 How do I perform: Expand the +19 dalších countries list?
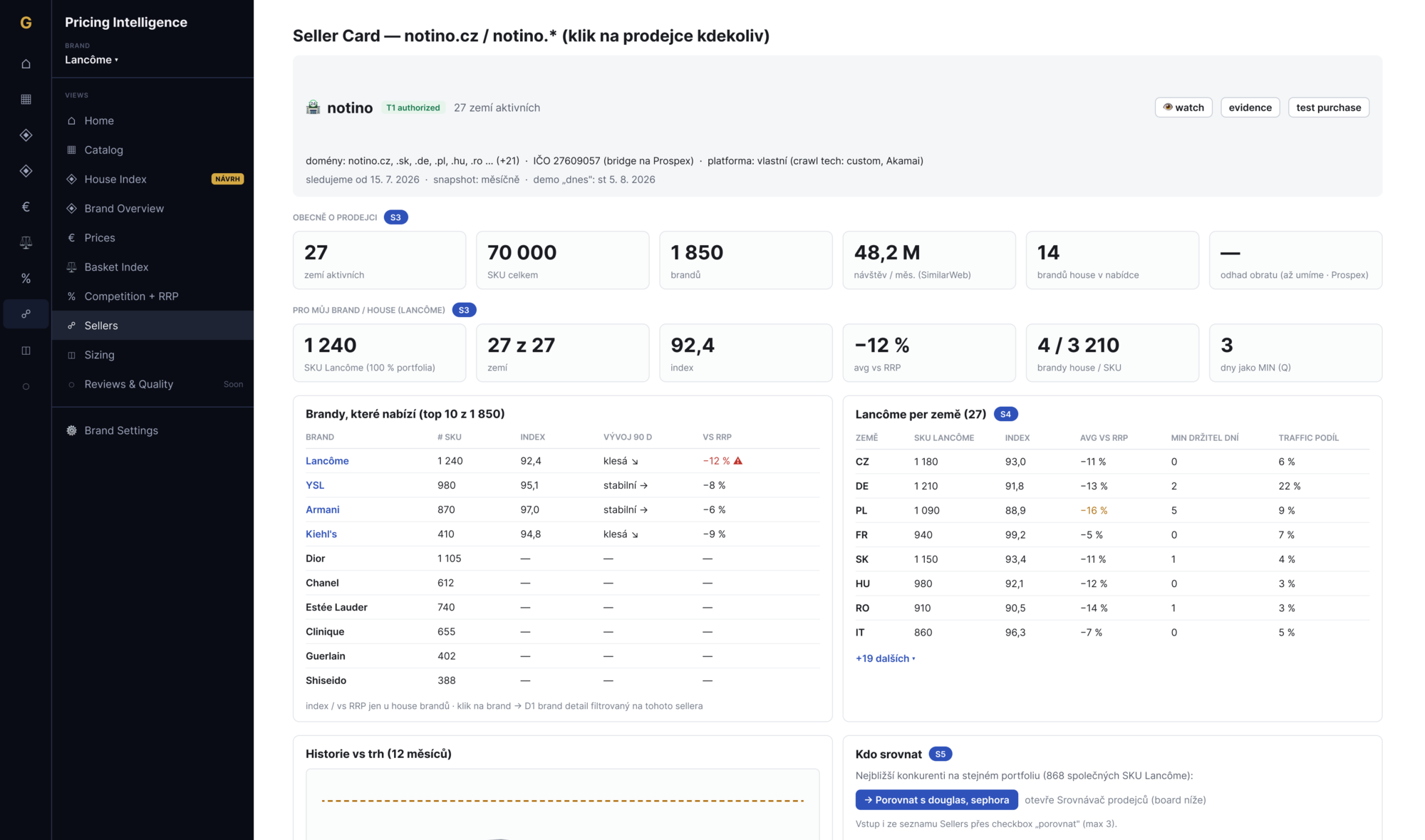point(885,658)
